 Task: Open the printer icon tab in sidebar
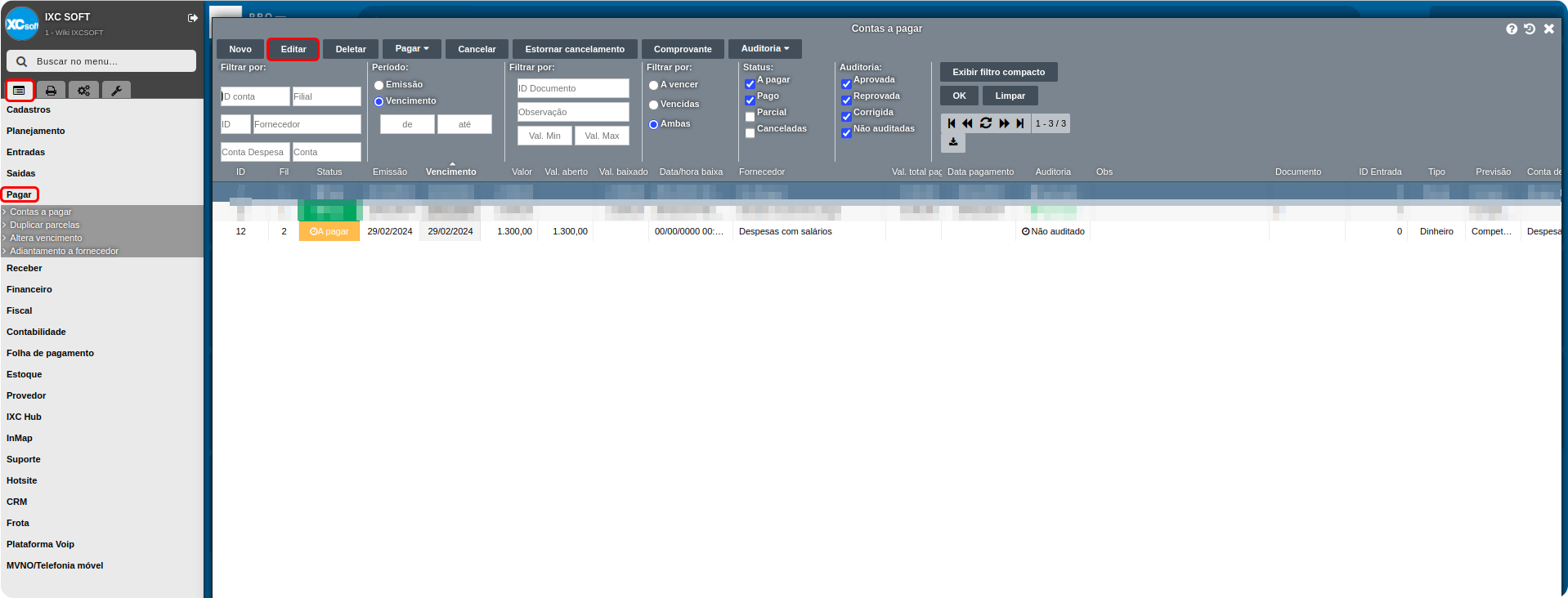point(51,90)
